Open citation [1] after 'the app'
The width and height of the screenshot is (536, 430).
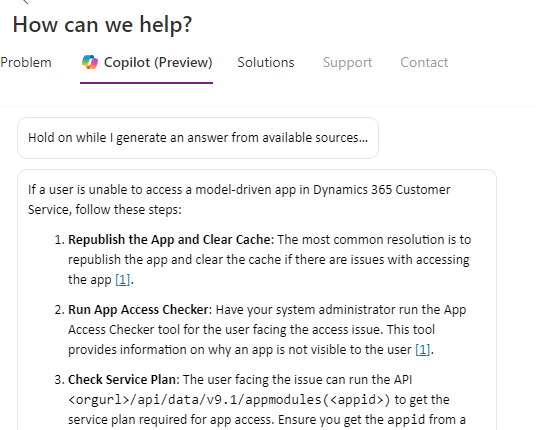tap(123, 280)
